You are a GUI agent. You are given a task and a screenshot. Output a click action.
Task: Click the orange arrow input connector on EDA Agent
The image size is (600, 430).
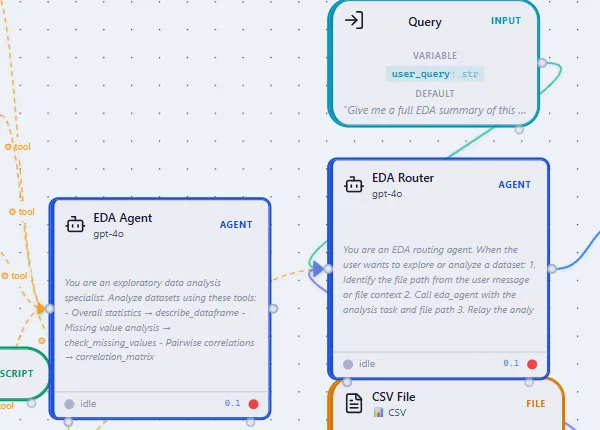pos(41,308)
